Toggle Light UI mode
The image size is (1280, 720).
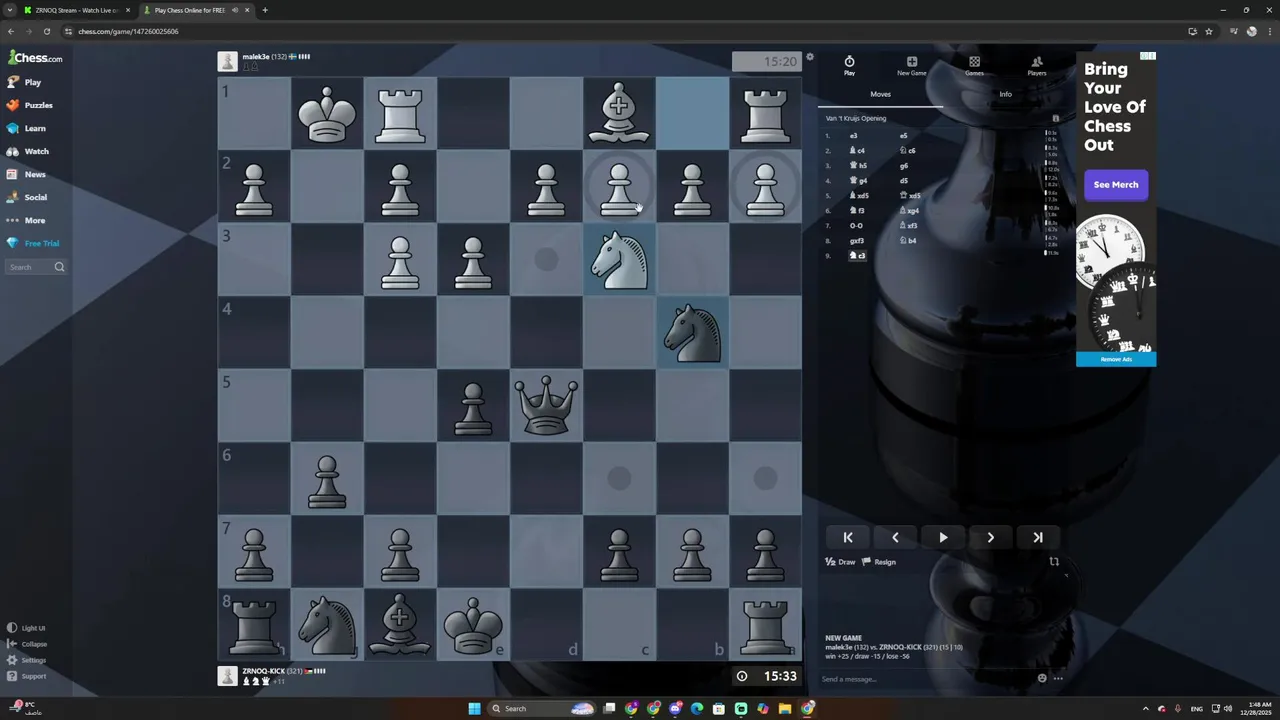pos(27,628)
